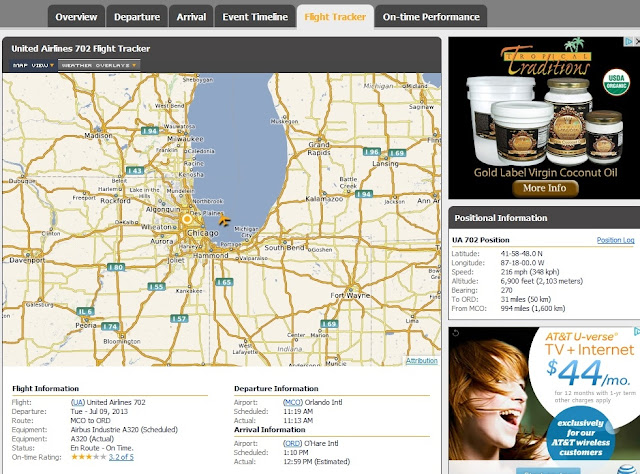This screenshot has height=474, width=640.
Task: Click the Kalamazoo map label
Action: [324, 199]
